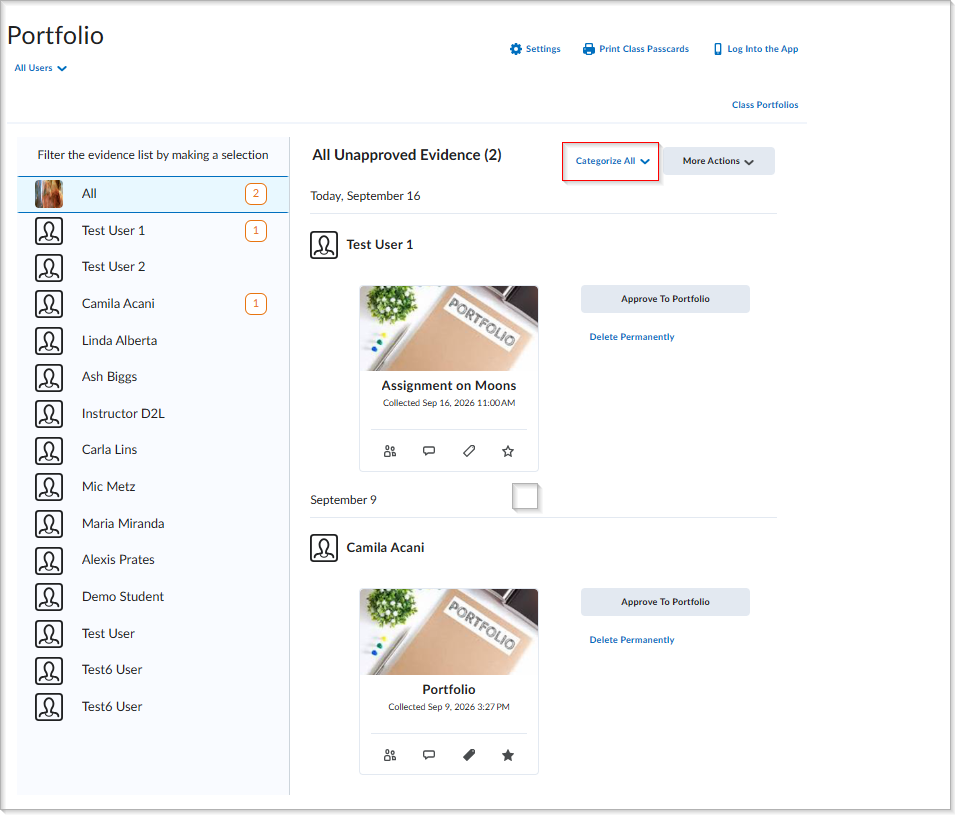Open comments on Assignment on Moons card
Image resolution: width=955 pixels, height=815 pixels.
pyautogui.click(x=429, y=451)
